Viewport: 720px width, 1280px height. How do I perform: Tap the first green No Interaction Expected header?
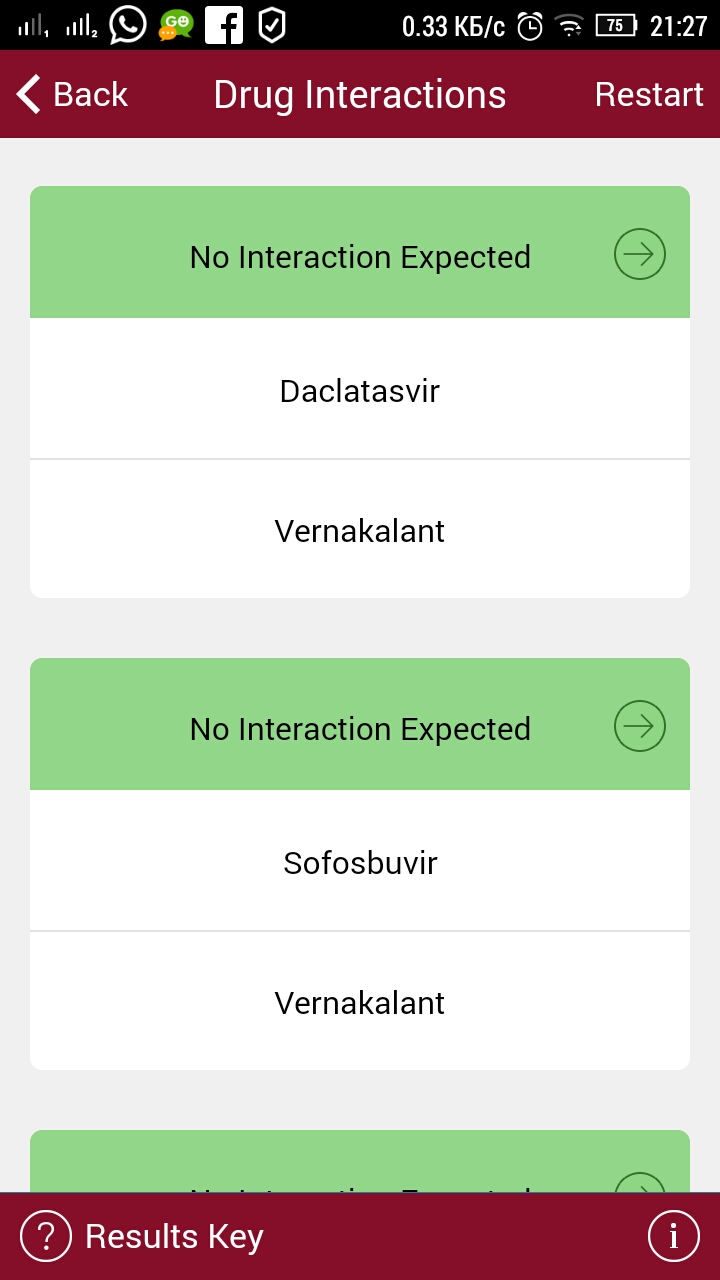360,256
